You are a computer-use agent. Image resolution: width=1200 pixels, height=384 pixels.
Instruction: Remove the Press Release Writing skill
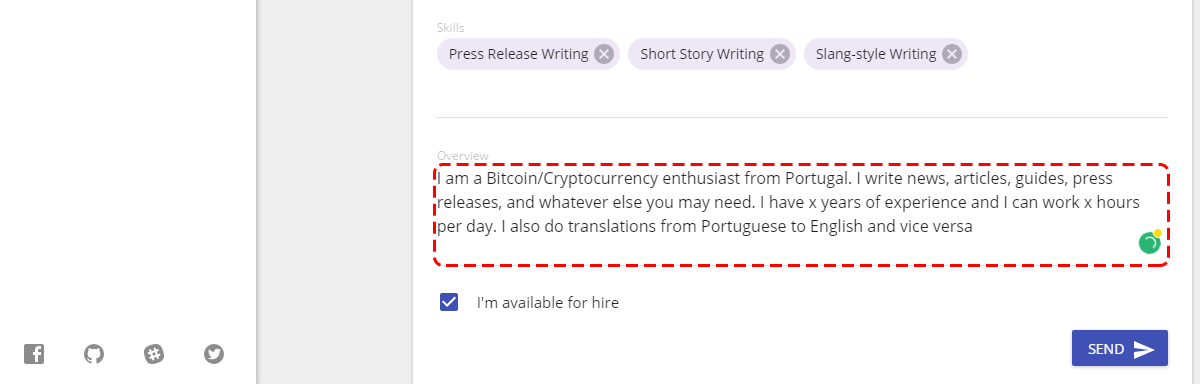[x=604, y=54]
